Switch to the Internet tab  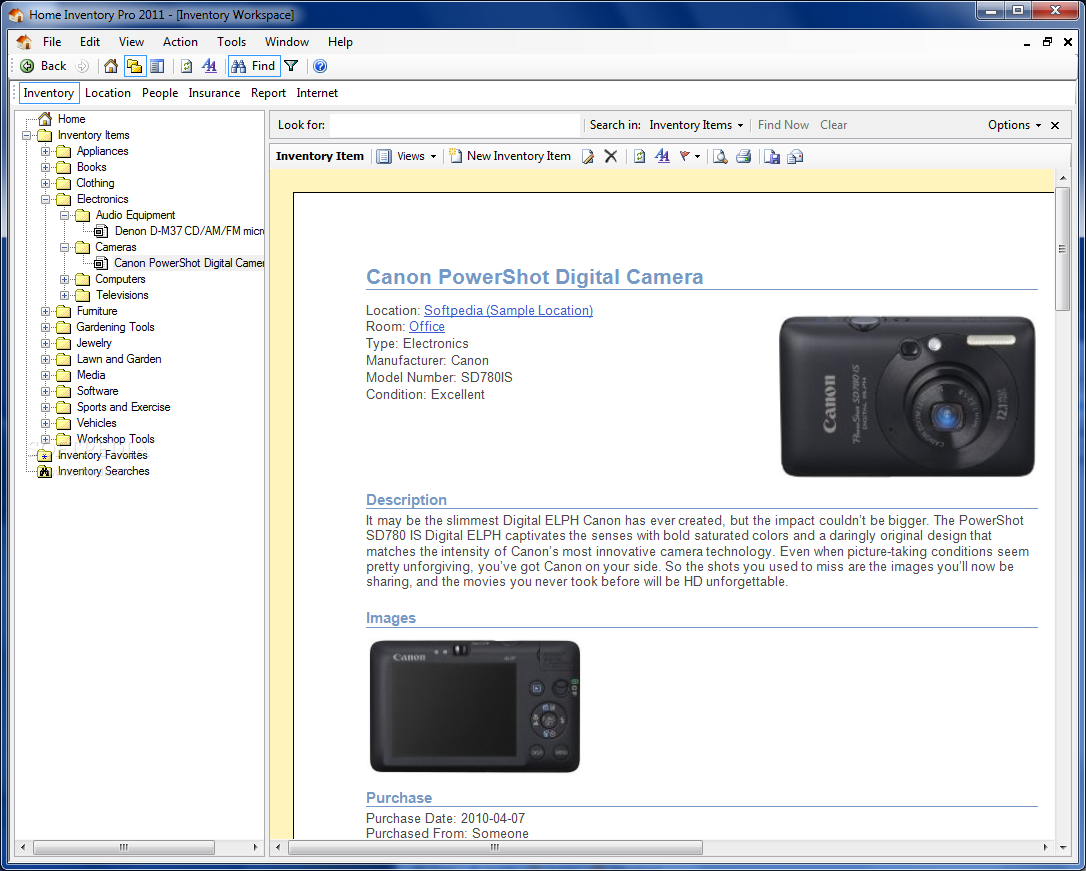click(317, 93)
